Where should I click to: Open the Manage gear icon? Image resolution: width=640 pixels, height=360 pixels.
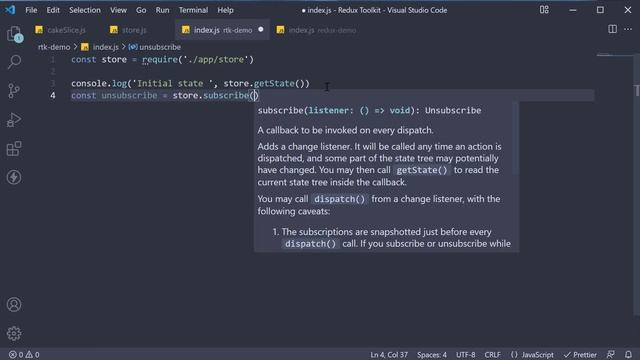click(14, 333)
